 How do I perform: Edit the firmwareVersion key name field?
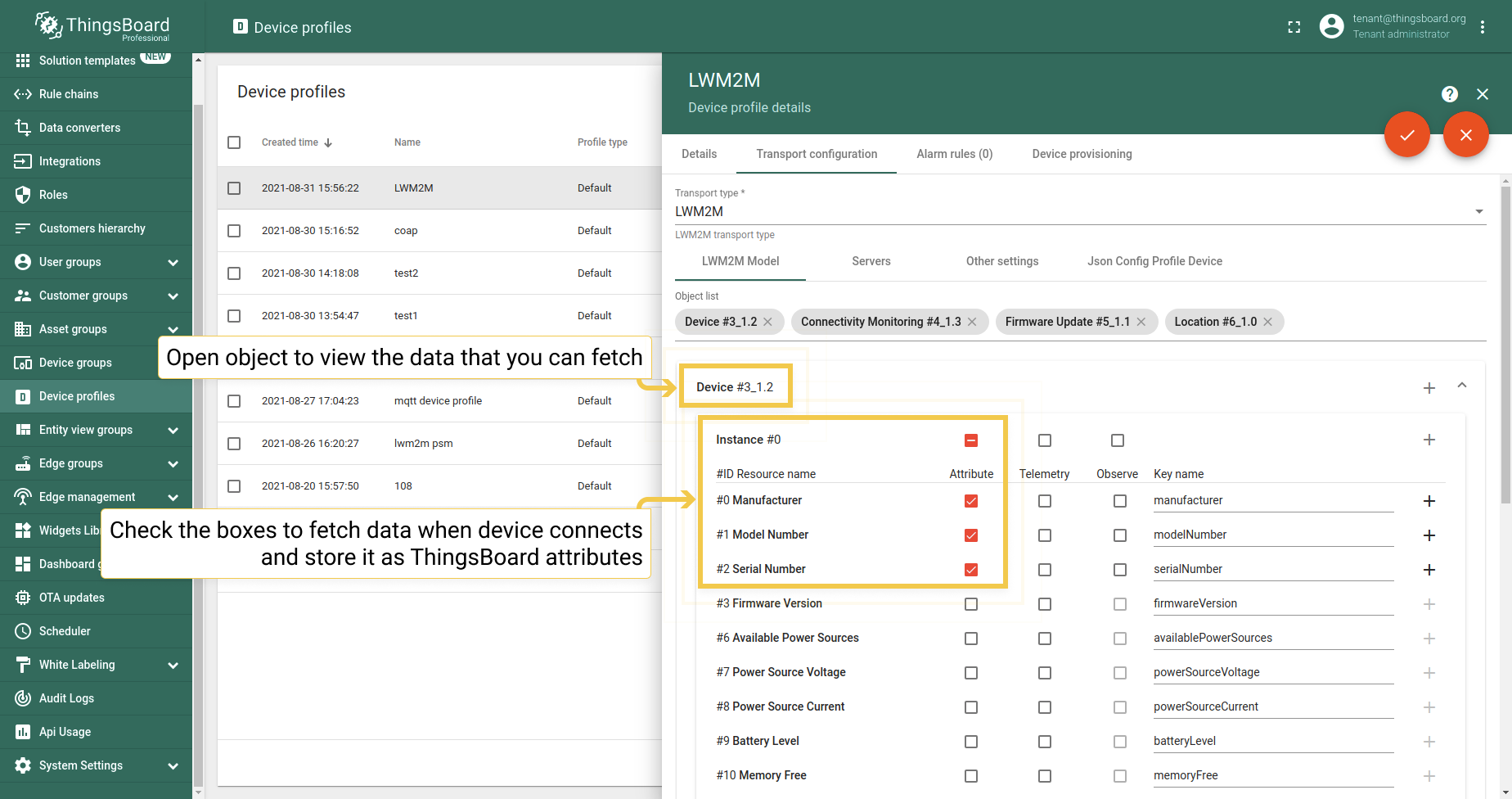(x=1273, y=603)
